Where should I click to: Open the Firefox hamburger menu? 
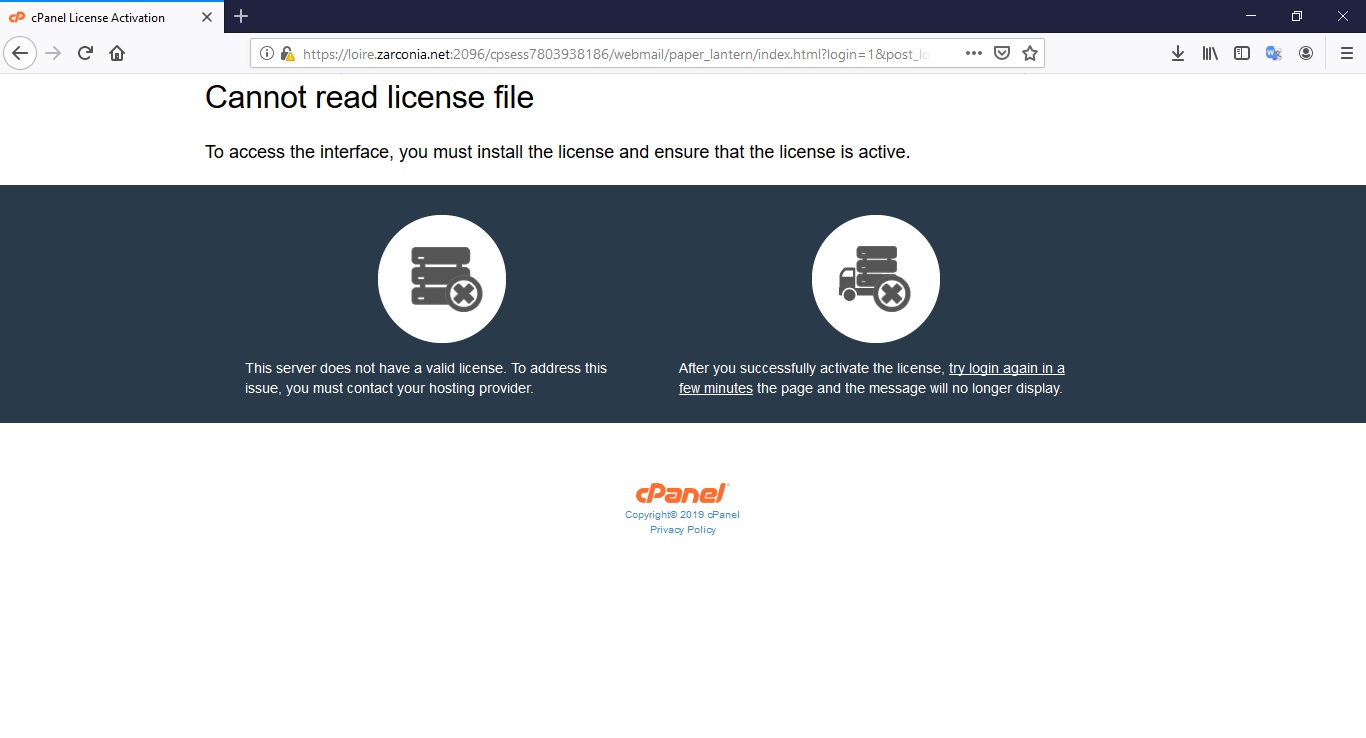point(1346,53)
